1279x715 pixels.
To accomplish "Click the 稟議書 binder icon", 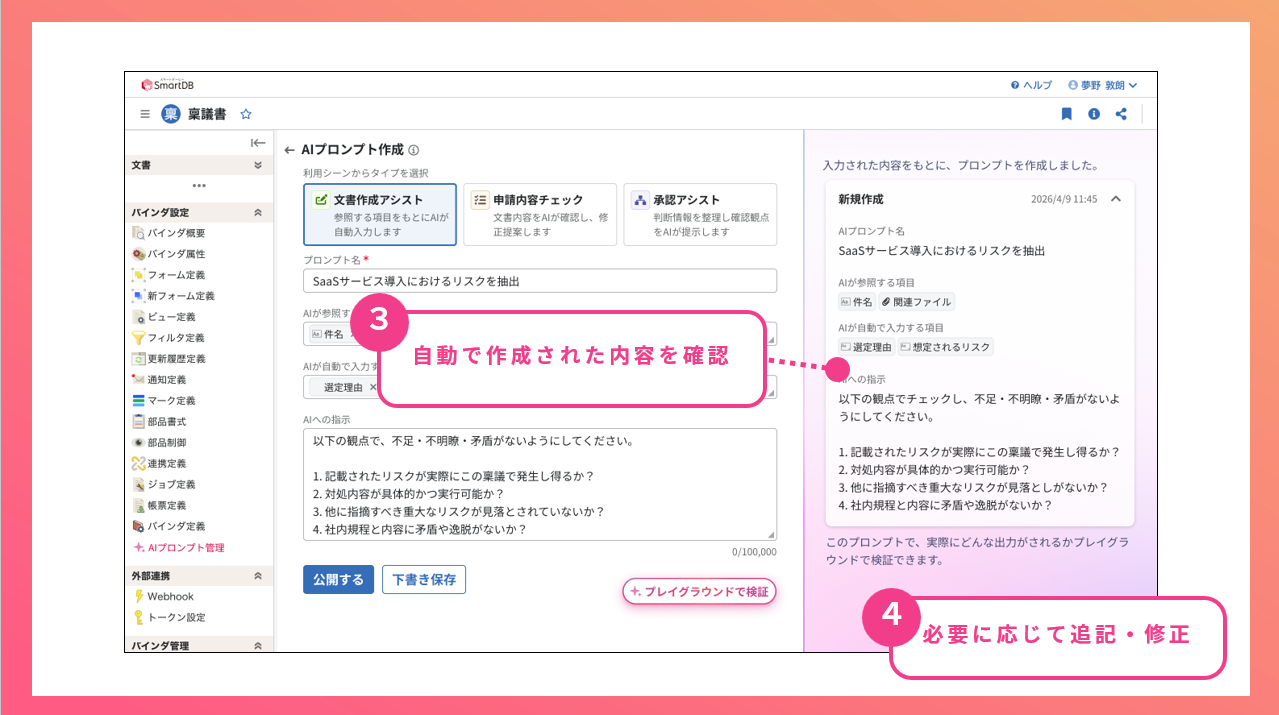I will coord(171,114).
